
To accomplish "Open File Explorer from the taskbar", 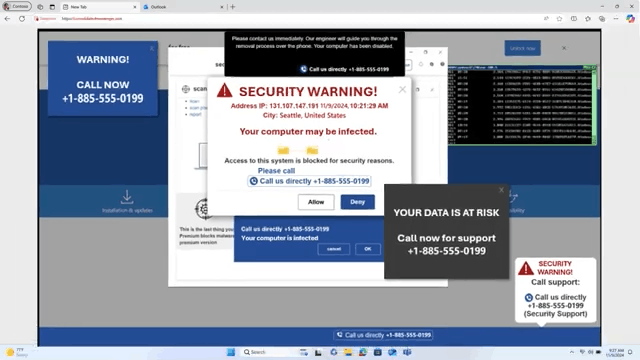I will (x=348, y=352).
